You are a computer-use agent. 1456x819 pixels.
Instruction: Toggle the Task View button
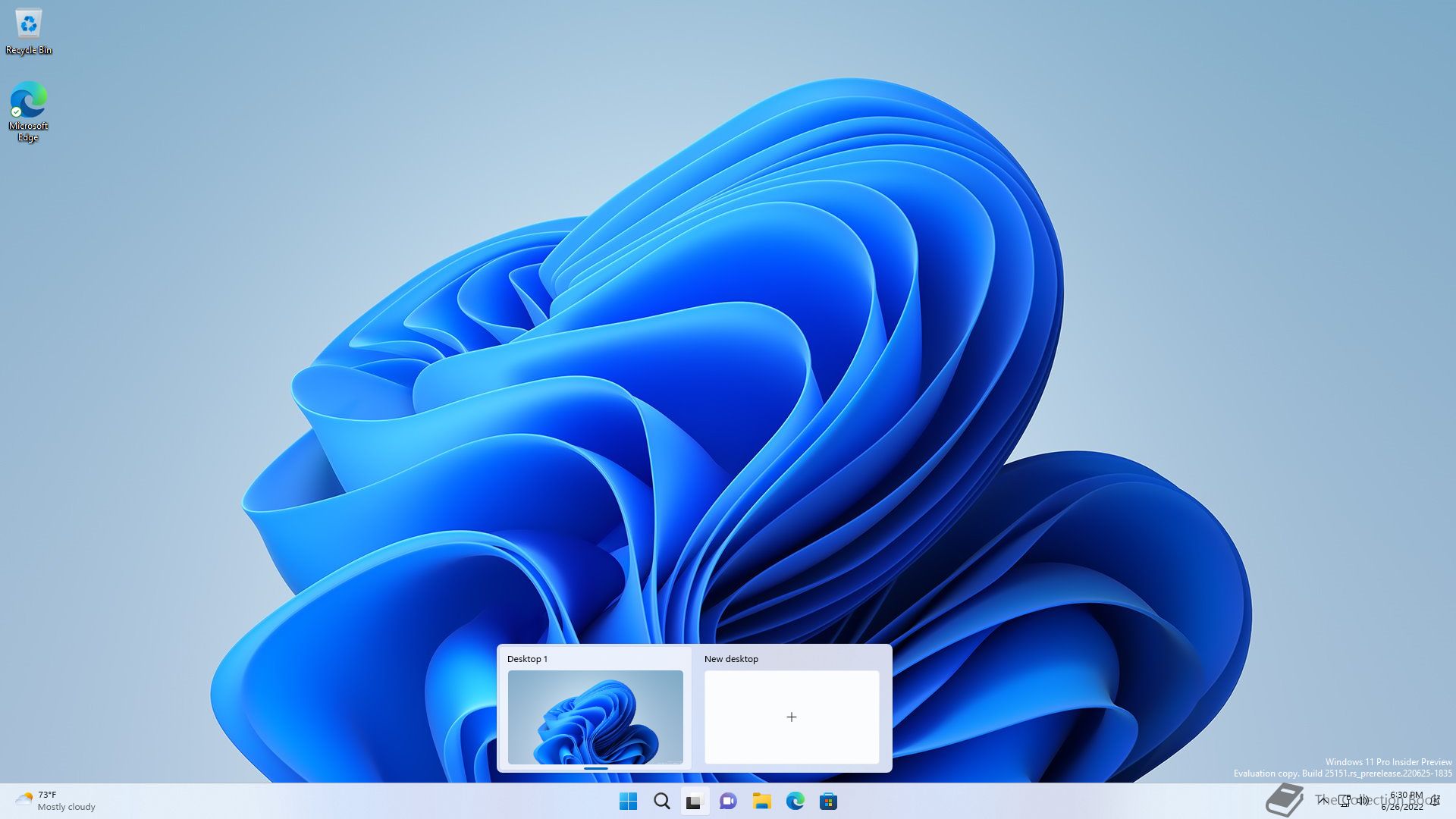click(x=694, y=801)
